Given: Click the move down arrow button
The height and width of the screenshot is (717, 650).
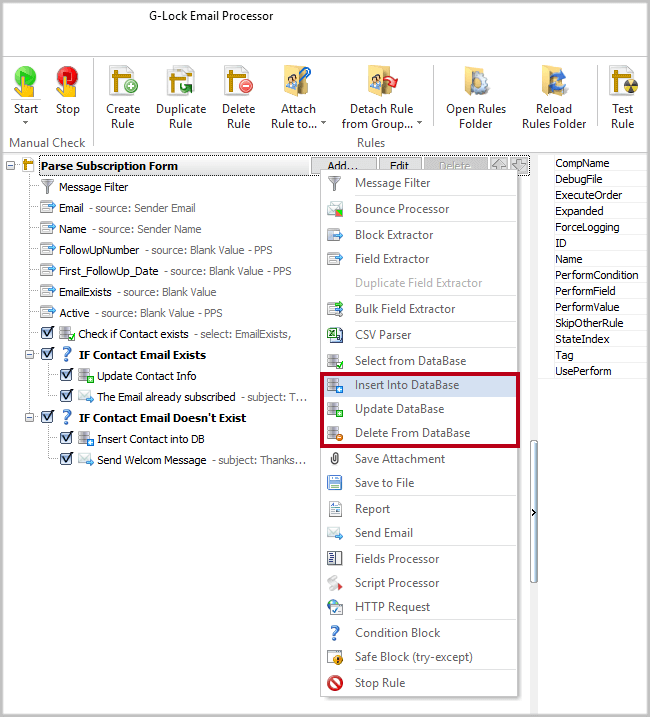Looking at the screenshot, I should click(519, 165).
